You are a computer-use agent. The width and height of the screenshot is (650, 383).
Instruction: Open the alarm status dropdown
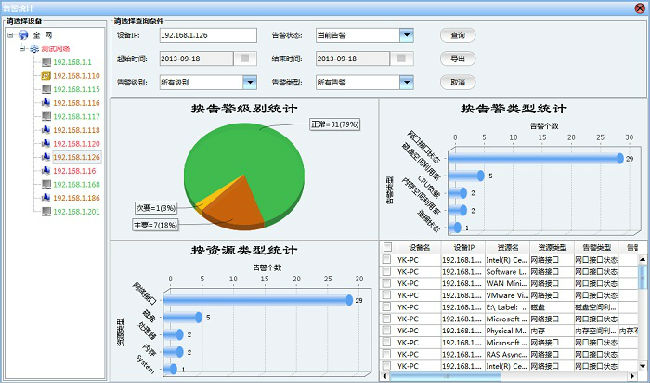point(406,36)
